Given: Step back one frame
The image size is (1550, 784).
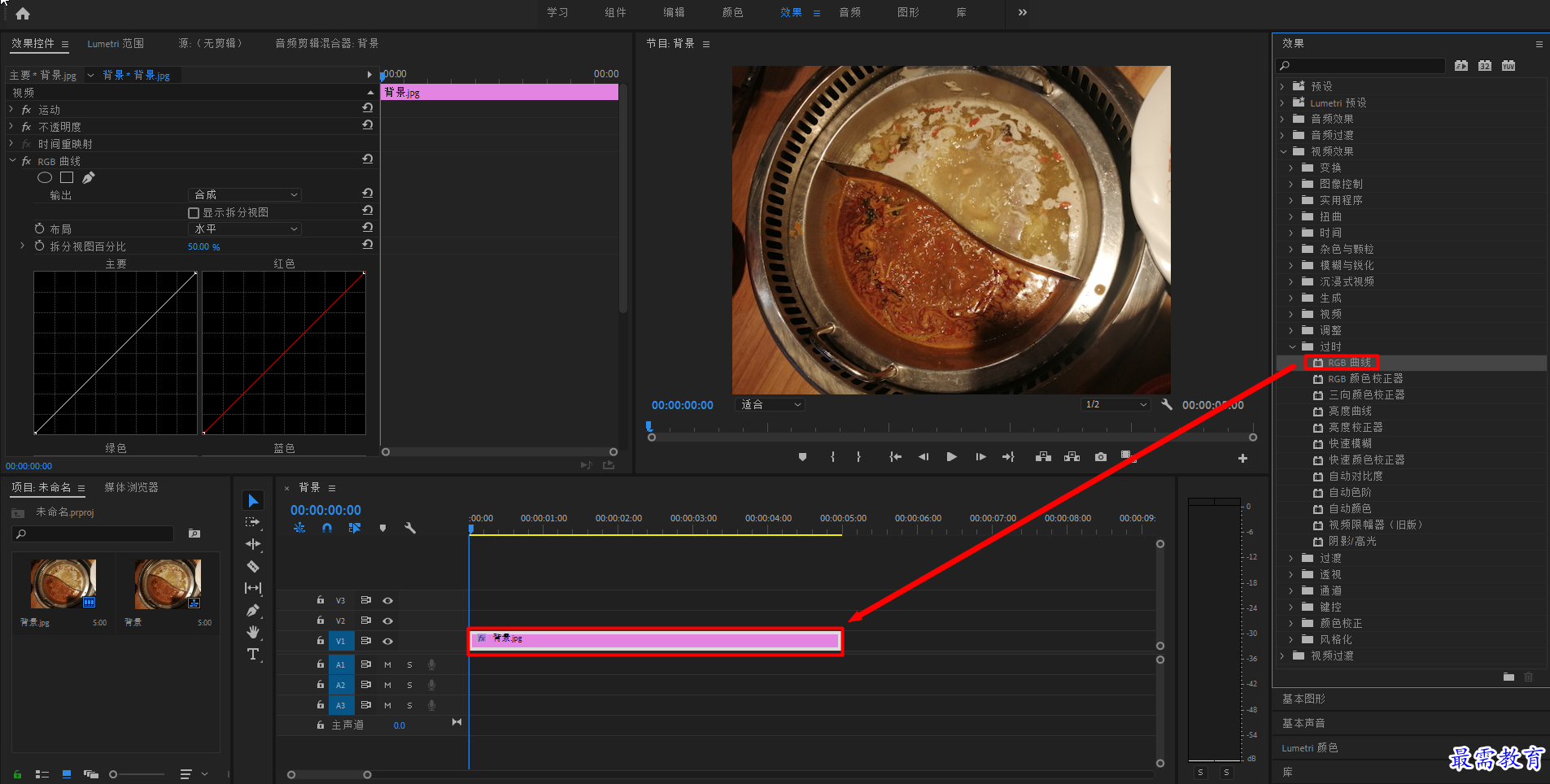Looking at the screenshot, I should (923, 457).
